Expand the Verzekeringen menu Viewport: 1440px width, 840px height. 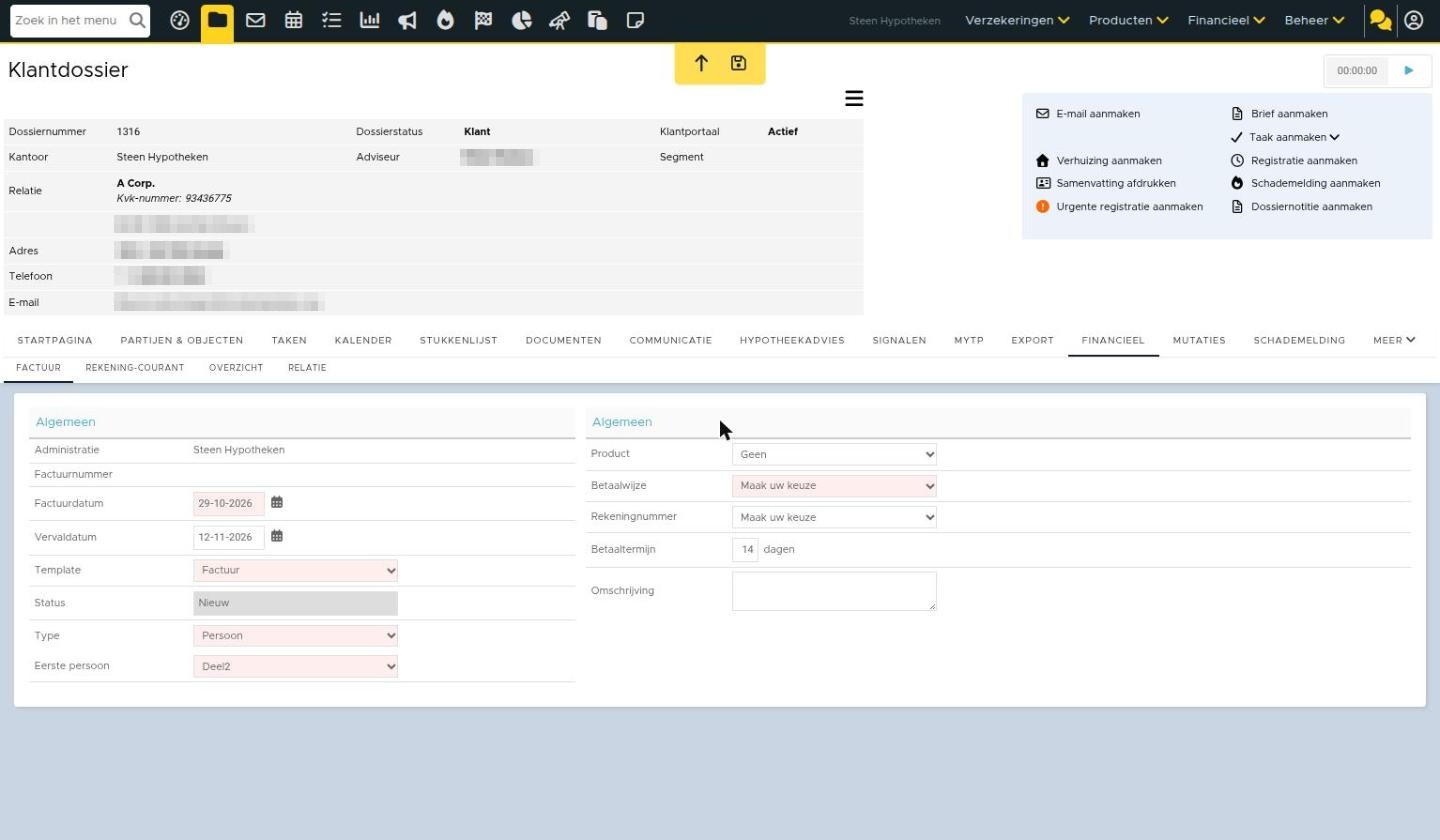(x=1017, y=20)
